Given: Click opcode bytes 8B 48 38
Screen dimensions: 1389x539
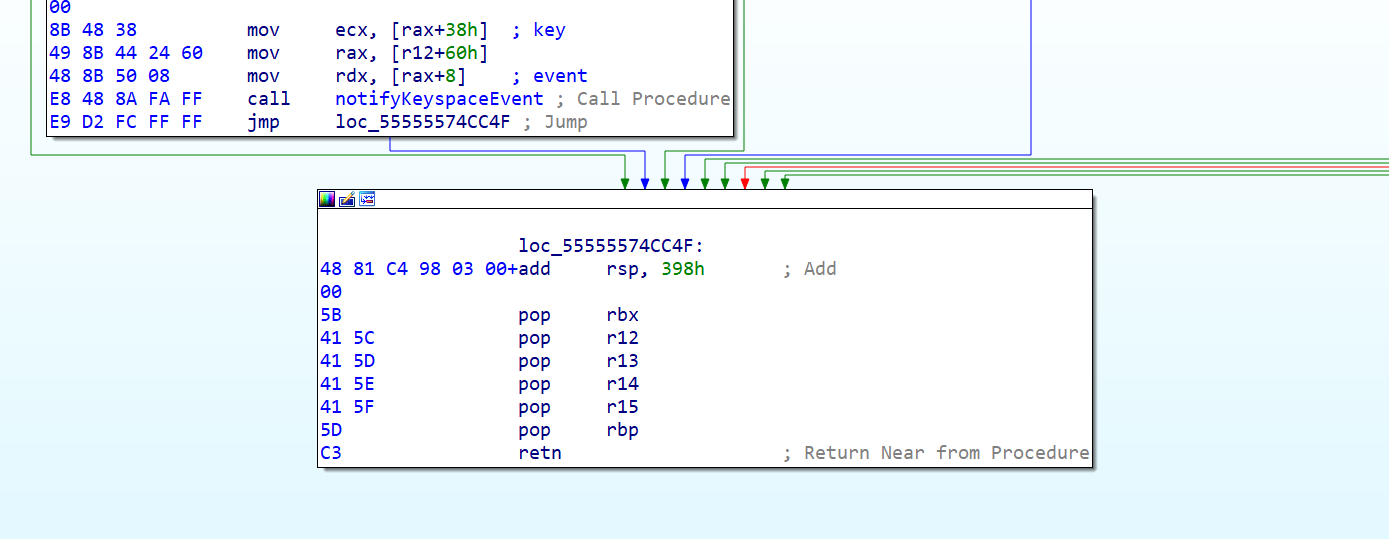Looking at the screenshot, I should [93, 30].
